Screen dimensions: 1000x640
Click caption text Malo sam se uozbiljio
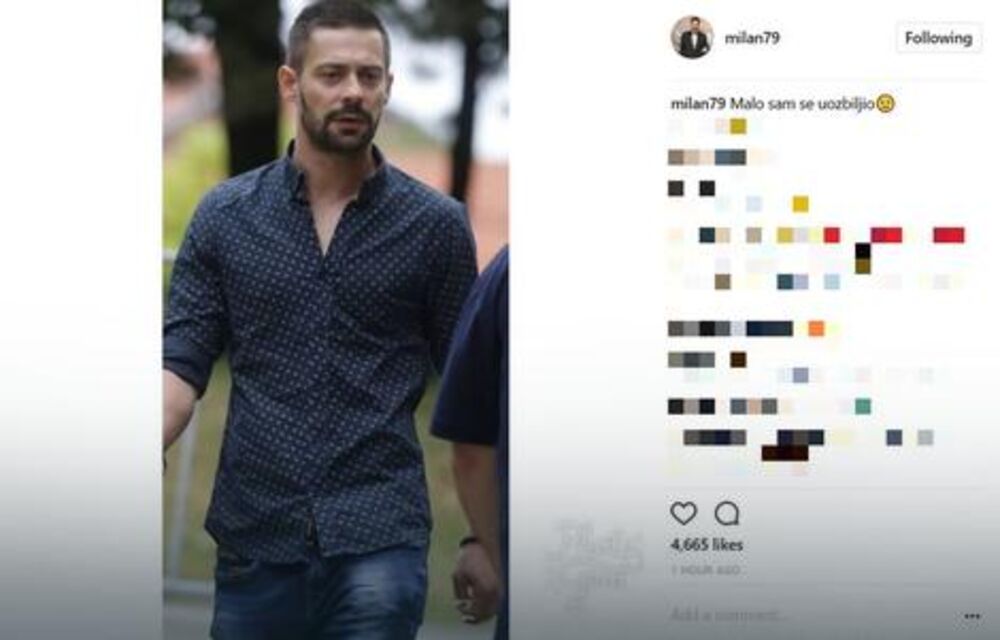802,103
